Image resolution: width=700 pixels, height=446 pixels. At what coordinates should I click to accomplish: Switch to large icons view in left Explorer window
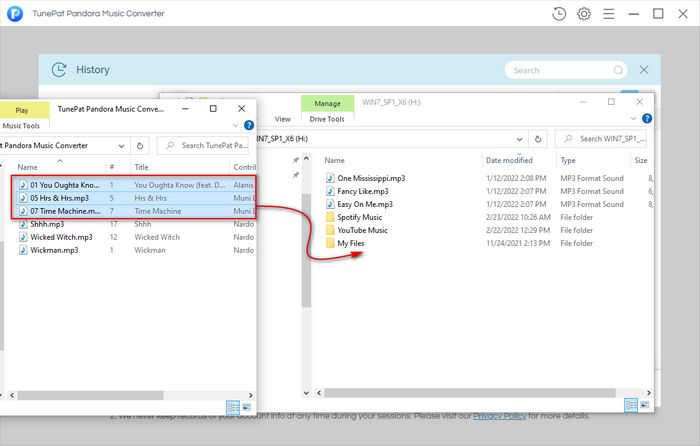tap(246, 407)
